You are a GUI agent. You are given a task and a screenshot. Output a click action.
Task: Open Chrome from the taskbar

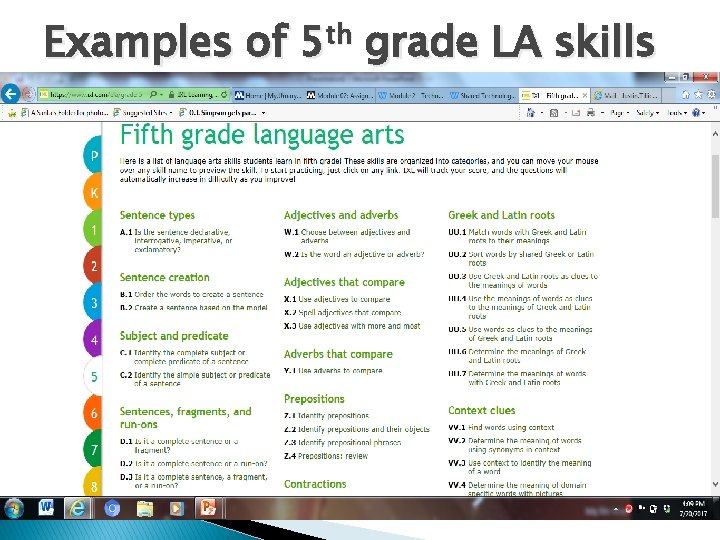(112, 509)
